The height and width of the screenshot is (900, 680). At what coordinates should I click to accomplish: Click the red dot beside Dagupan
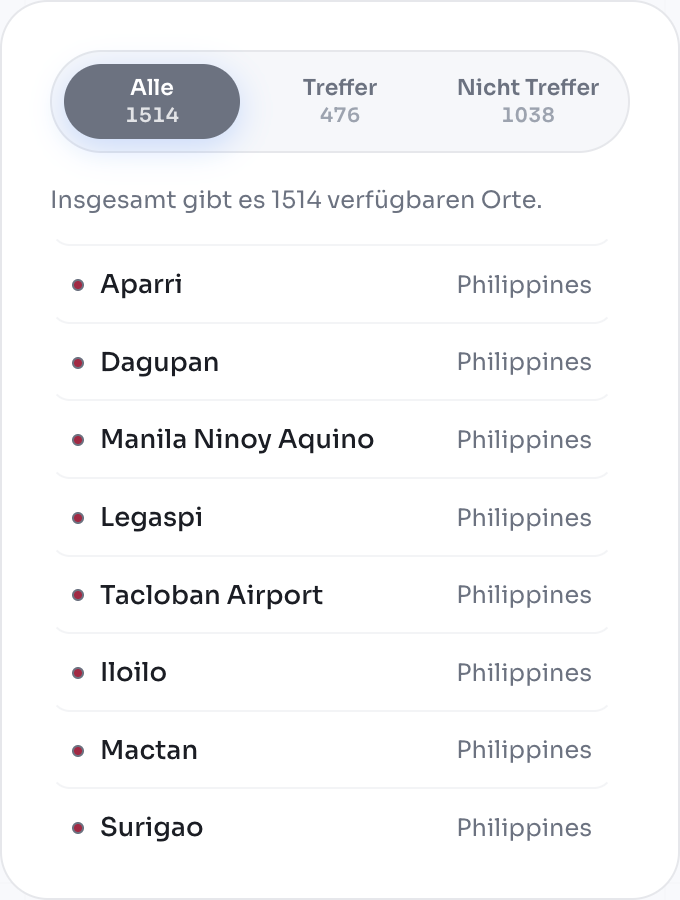pos(78,362)
